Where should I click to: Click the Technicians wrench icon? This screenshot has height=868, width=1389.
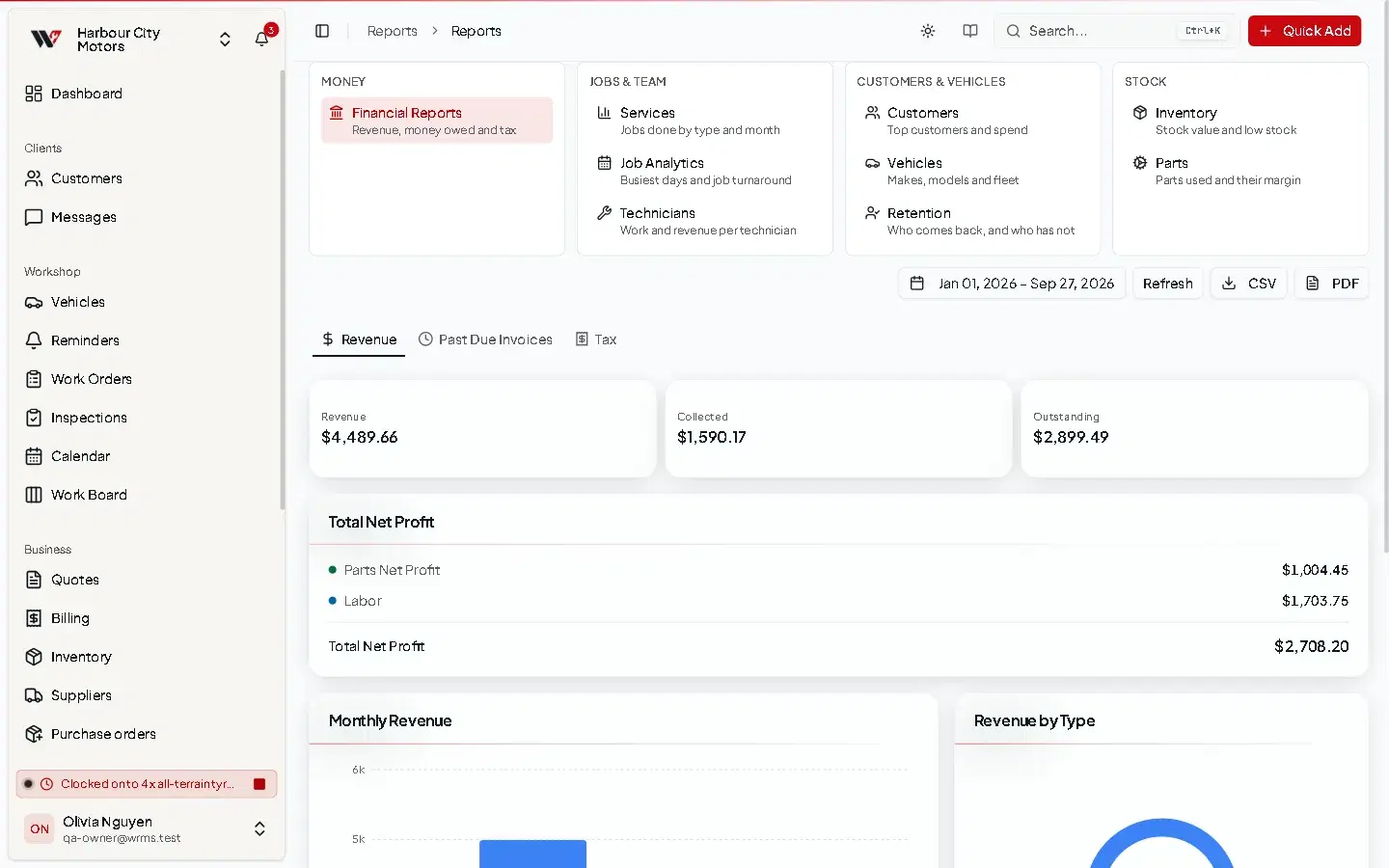pyautogui.click(x=604, y=213)
